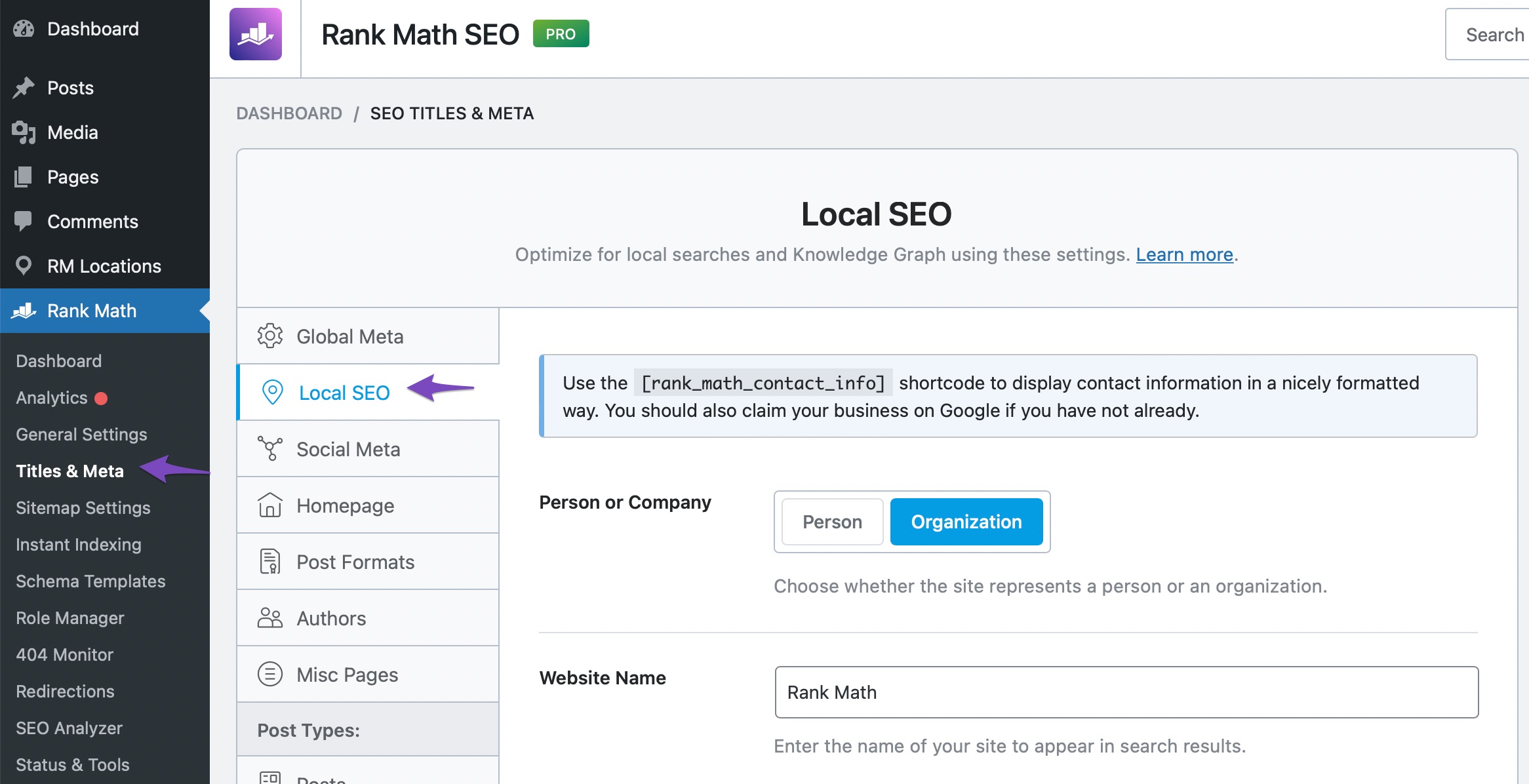Click the Post Types: section header

[x=368, y=730]
